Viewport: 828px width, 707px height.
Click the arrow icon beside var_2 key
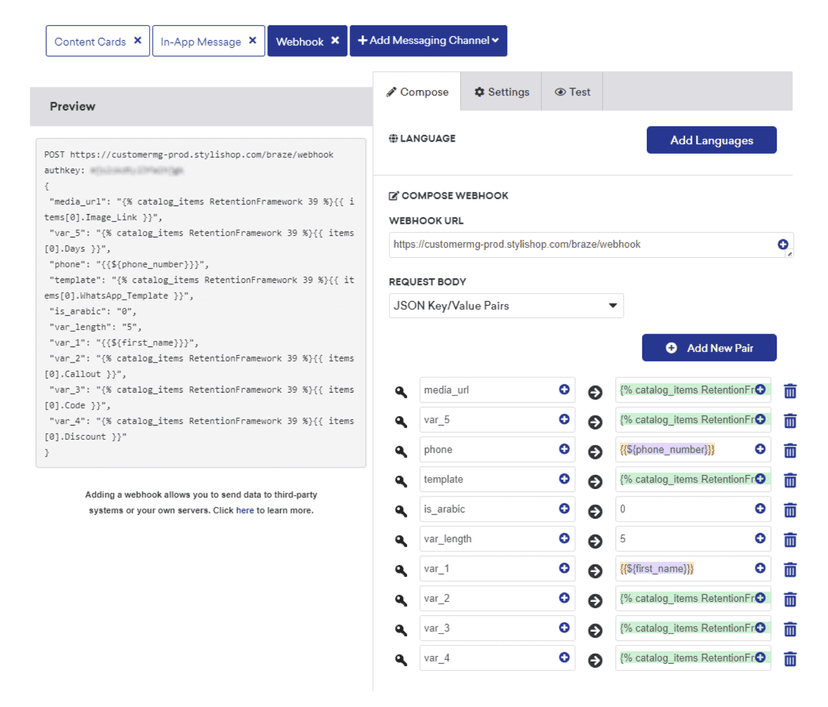595,598
